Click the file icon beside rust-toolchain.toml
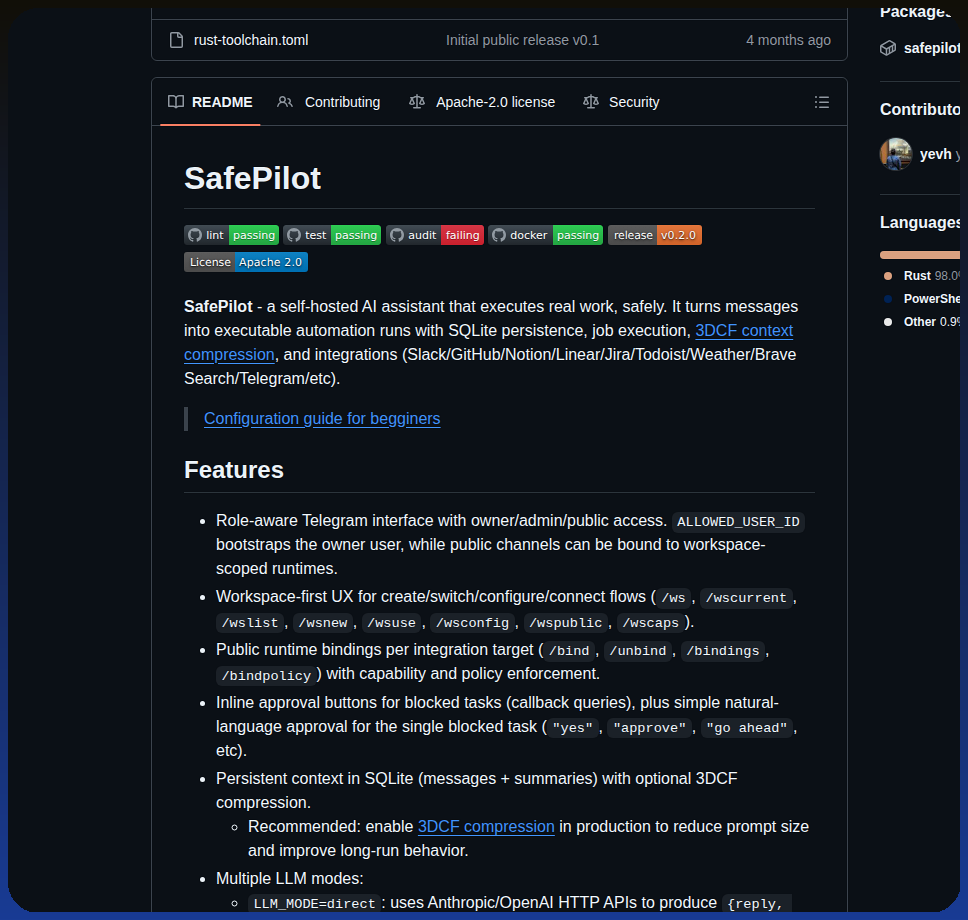This screenshot has width=968, height=920. 177,40
